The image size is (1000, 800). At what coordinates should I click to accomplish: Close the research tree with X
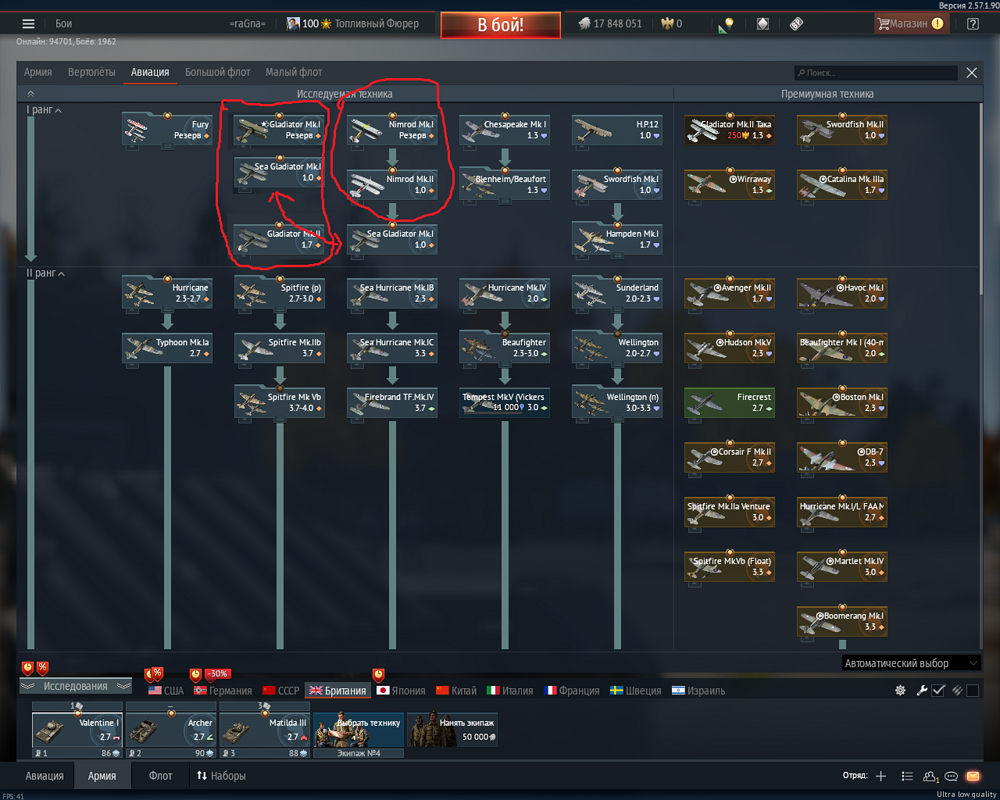pos(971,73)
